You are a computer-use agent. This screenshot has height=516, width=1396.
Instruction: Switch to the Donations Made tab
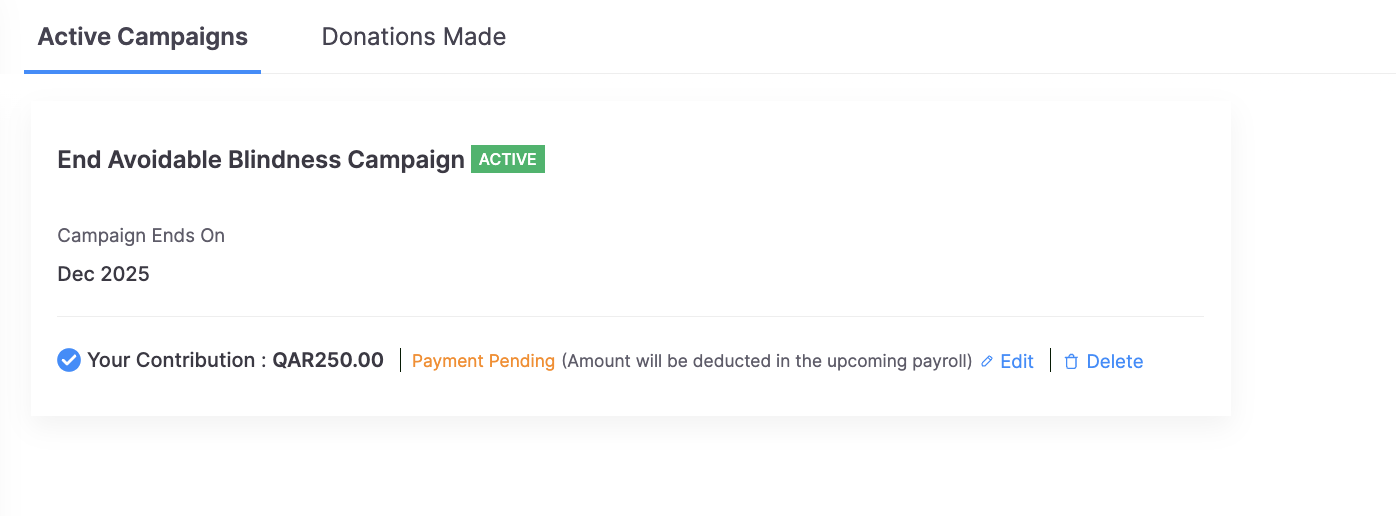pos(413,37)
